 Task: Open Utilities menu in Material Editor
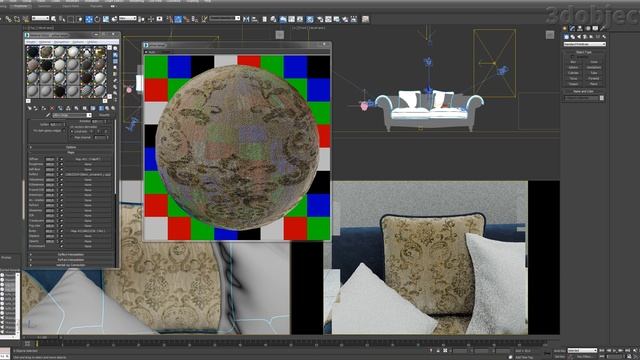[92, 42]
